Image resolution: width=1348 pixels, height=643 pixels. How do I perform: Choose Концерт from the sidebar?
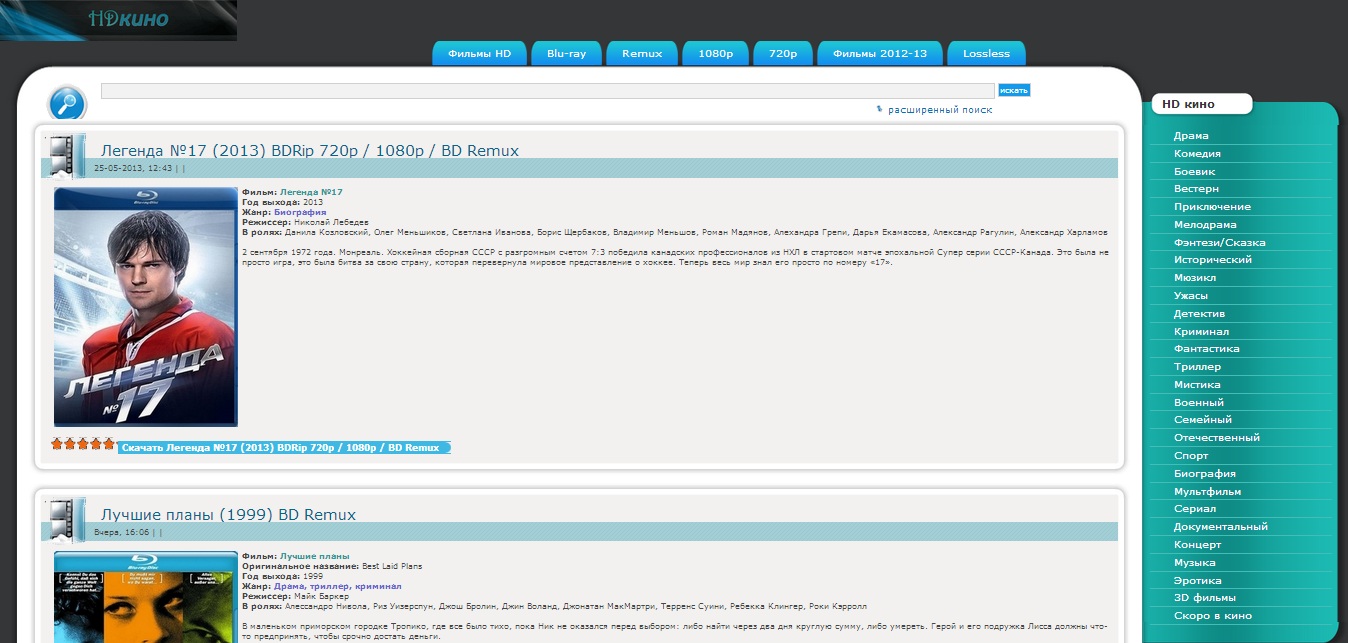point(1197,545)
